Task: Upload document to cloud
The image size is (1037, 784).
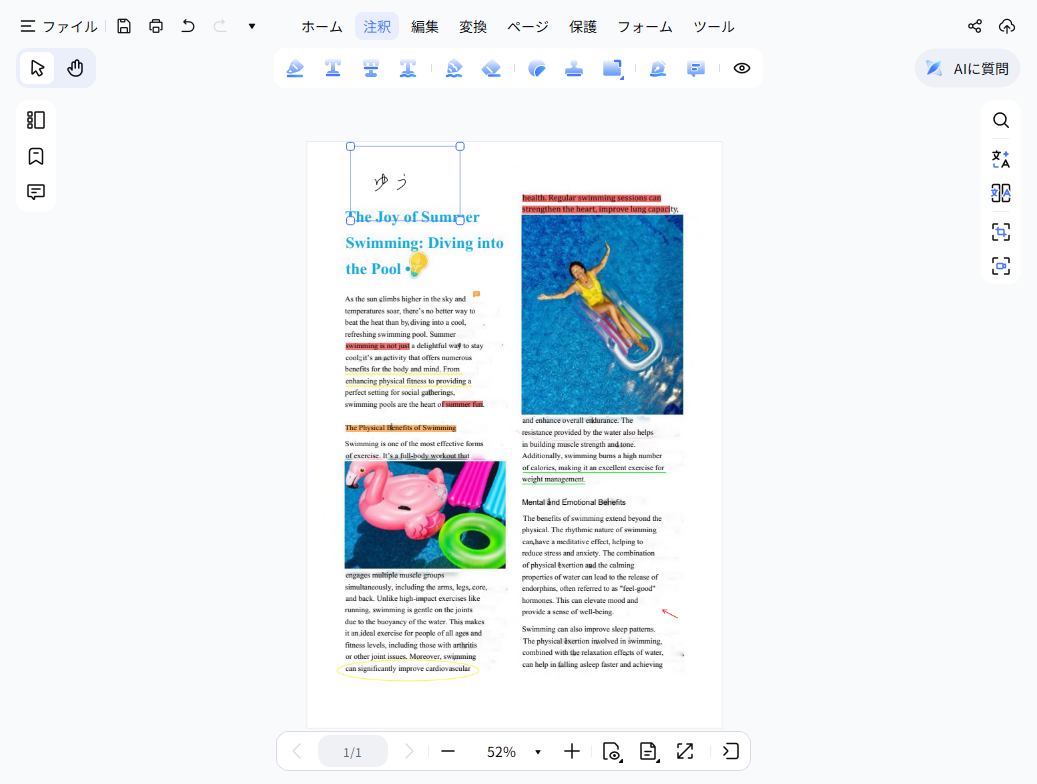Action: pos(1007,26)
